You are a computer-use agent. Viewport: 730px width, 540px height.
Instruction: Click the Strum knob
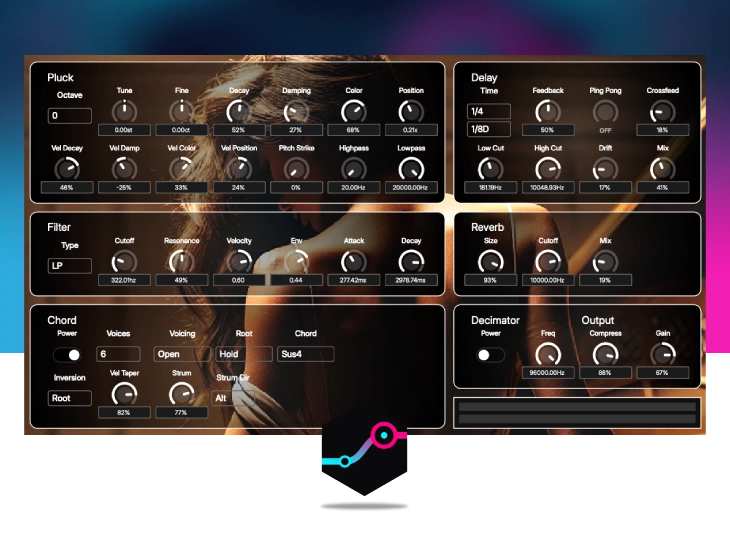tap(182, 394)
